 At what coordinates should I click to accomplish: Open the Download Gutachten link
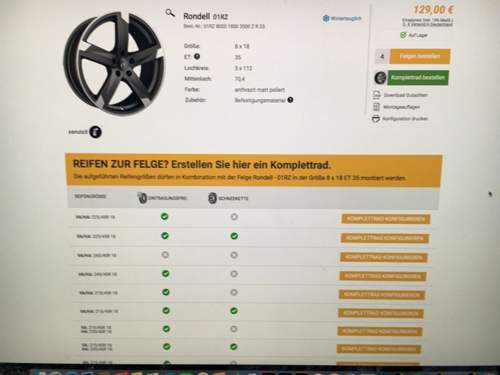[405, 95]
